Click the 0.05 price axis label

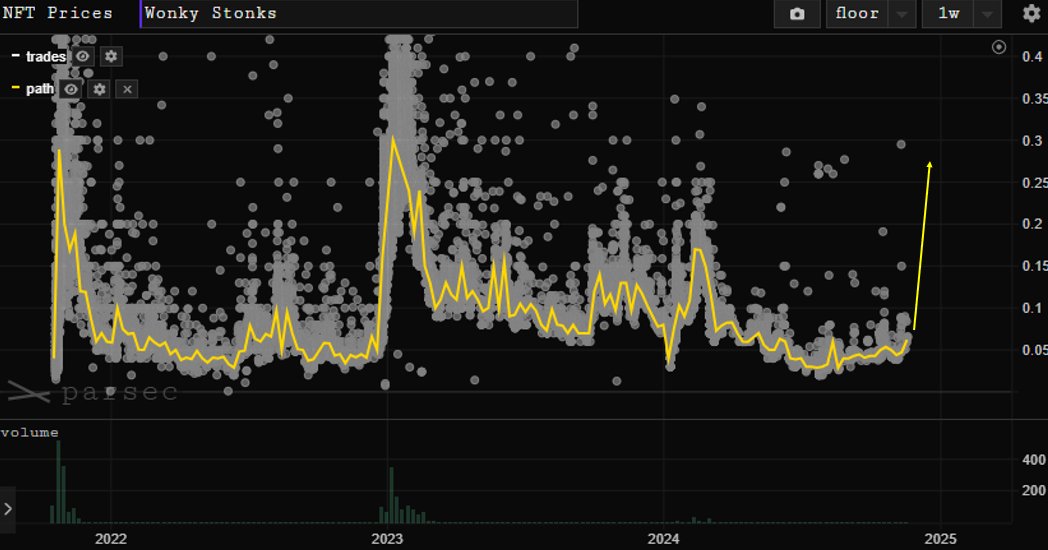point(1035,350)
